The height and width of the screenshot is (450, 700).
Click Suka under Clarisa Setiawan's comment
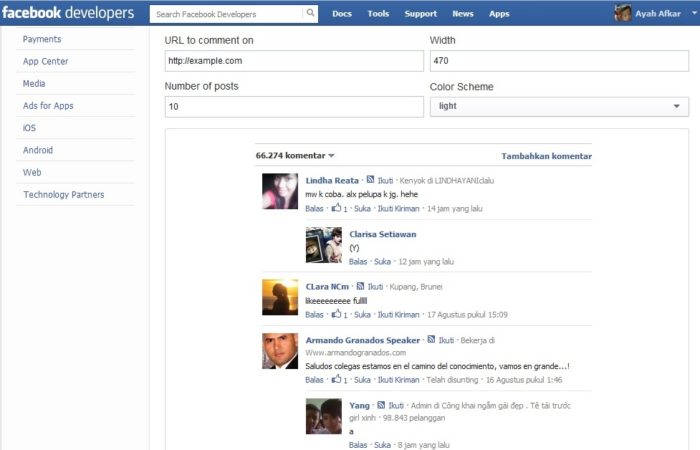(382, 262)
